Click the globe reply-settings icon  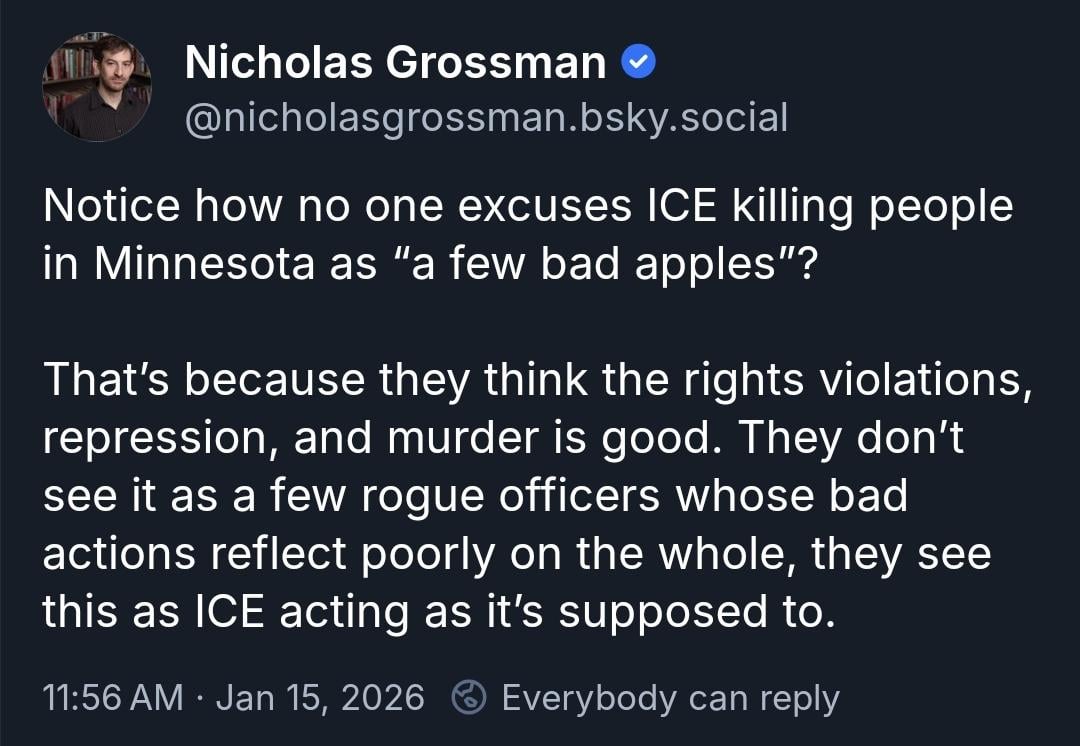(469, 697)
